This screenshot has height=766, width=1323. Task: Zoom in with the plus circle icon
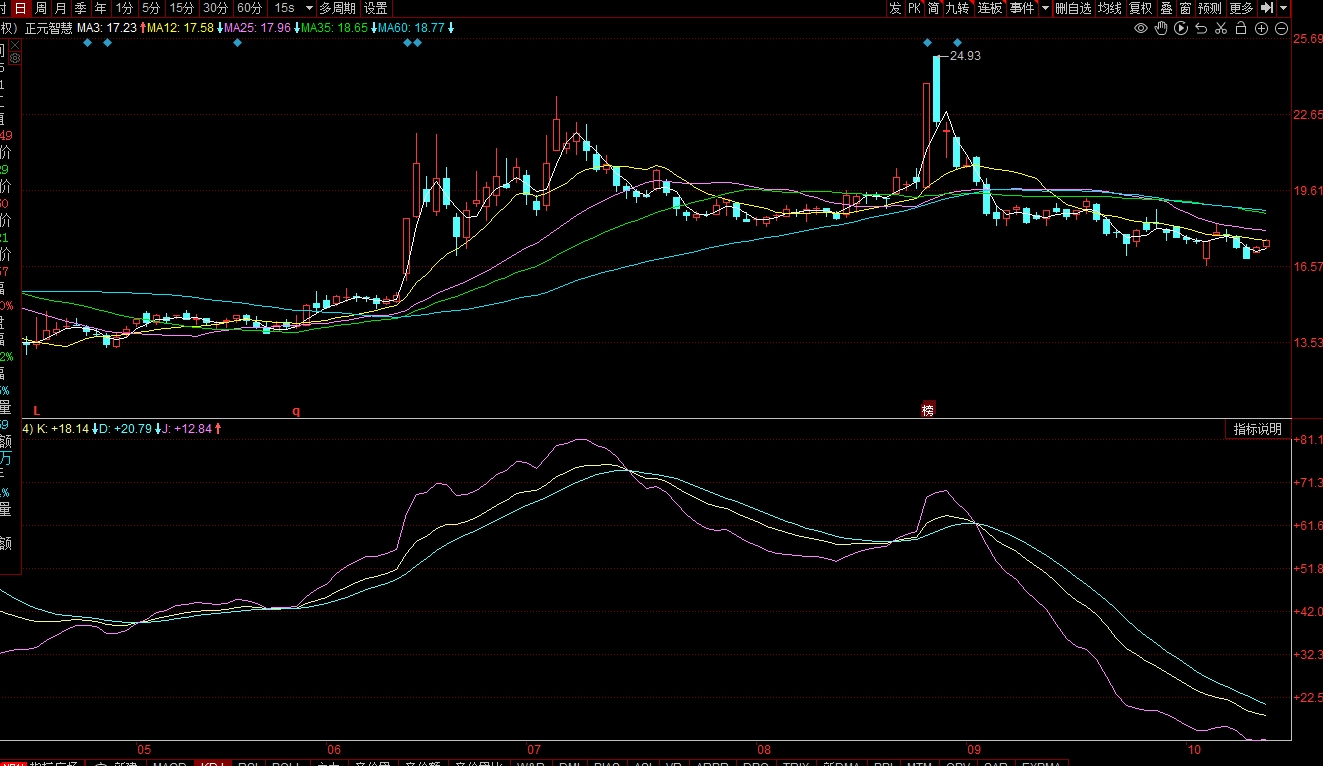1262,28
